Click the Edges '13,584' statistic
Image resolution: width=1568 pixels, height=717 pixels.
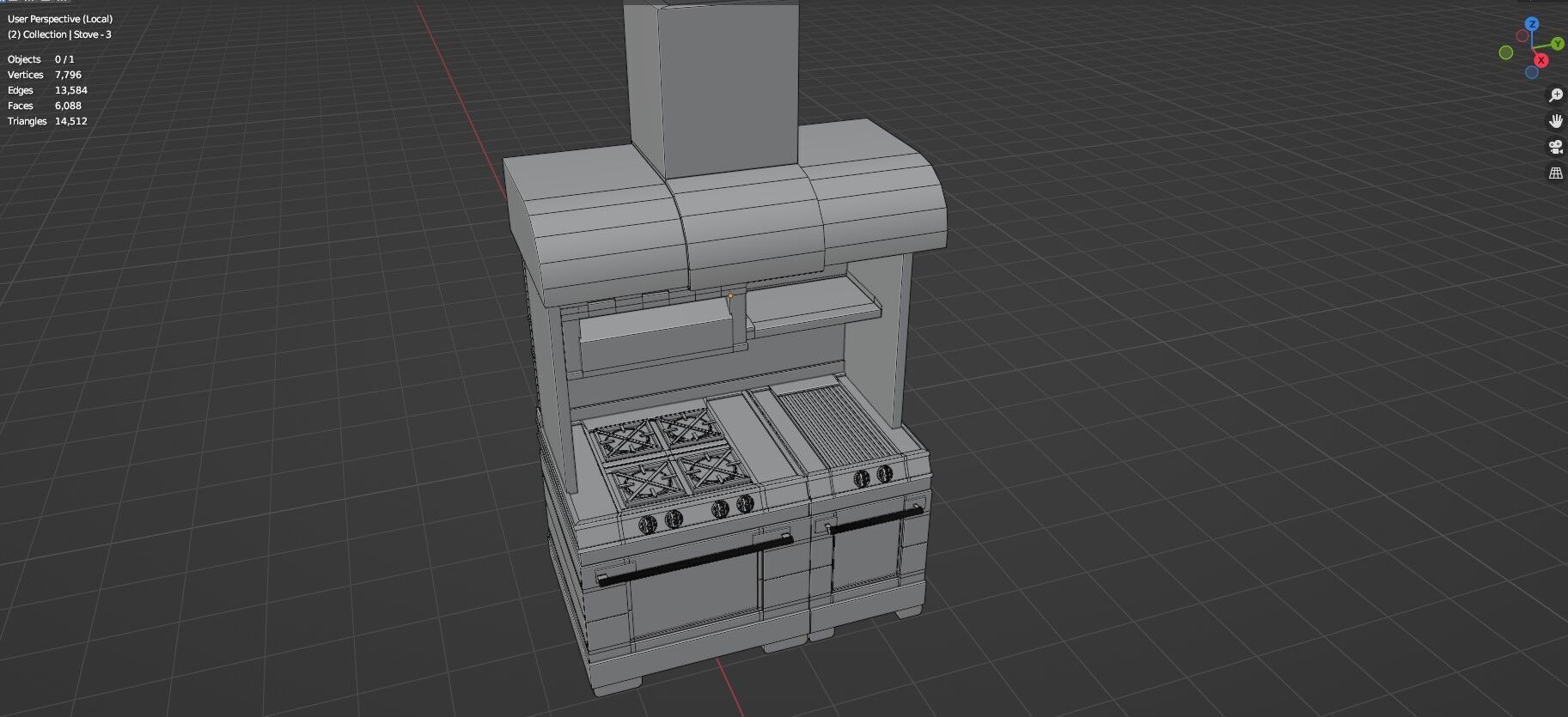point(71,90)
